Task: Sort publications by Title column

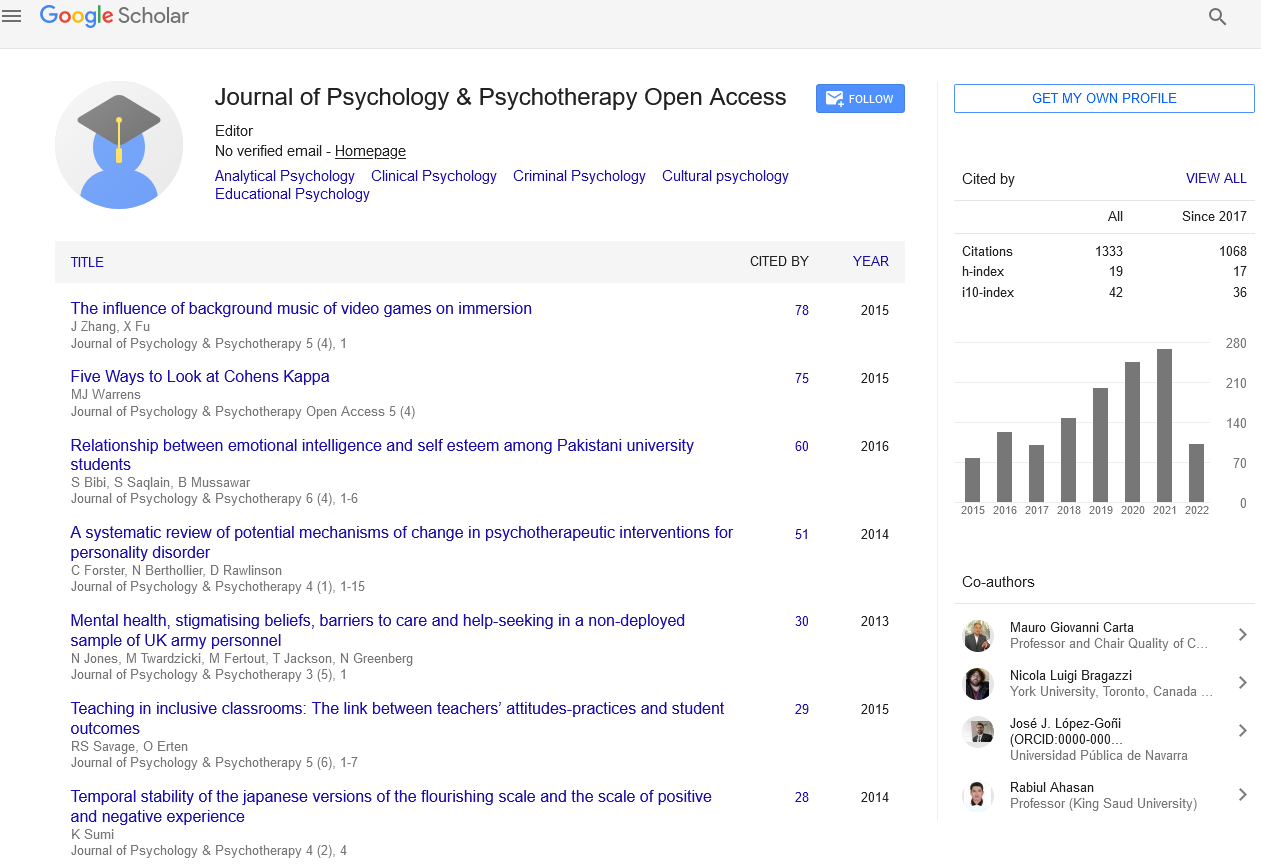Action: point(87,262)
